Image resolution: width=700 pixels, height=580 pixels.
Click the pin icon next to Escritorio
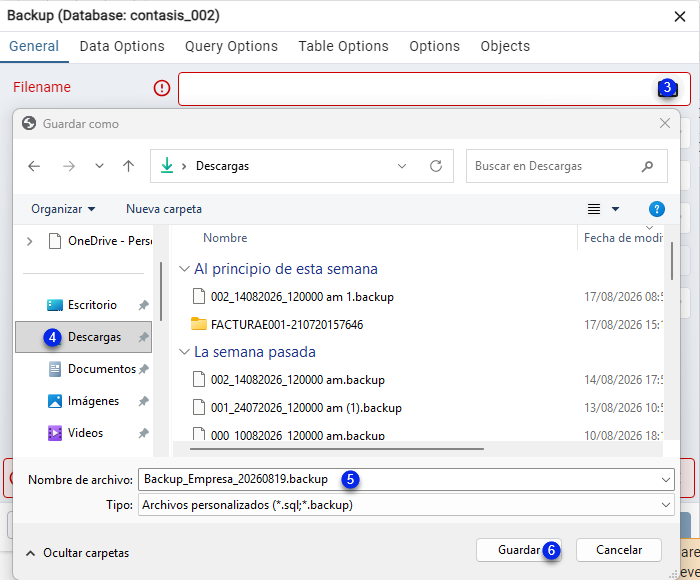click(143, 305)
